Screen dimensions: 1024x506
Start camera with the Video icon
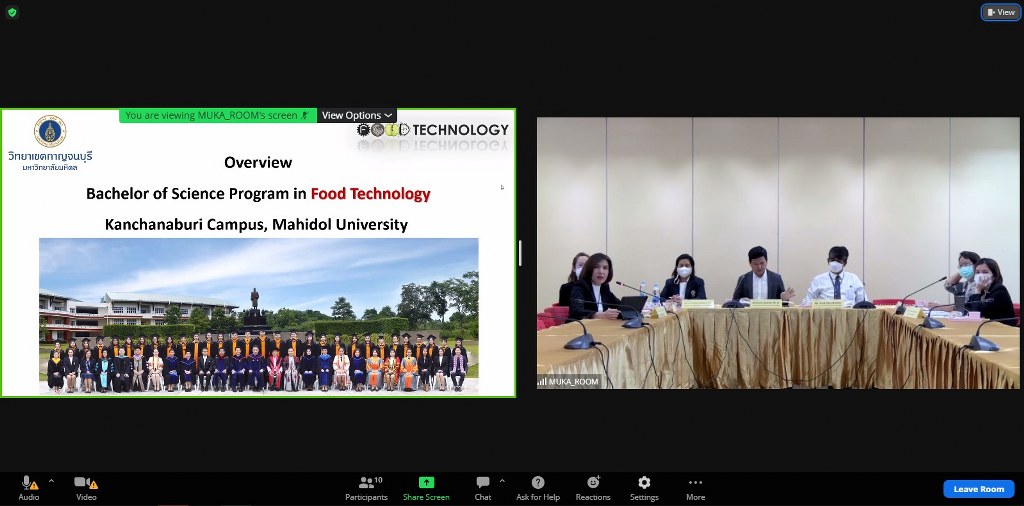tap(86, 483)
